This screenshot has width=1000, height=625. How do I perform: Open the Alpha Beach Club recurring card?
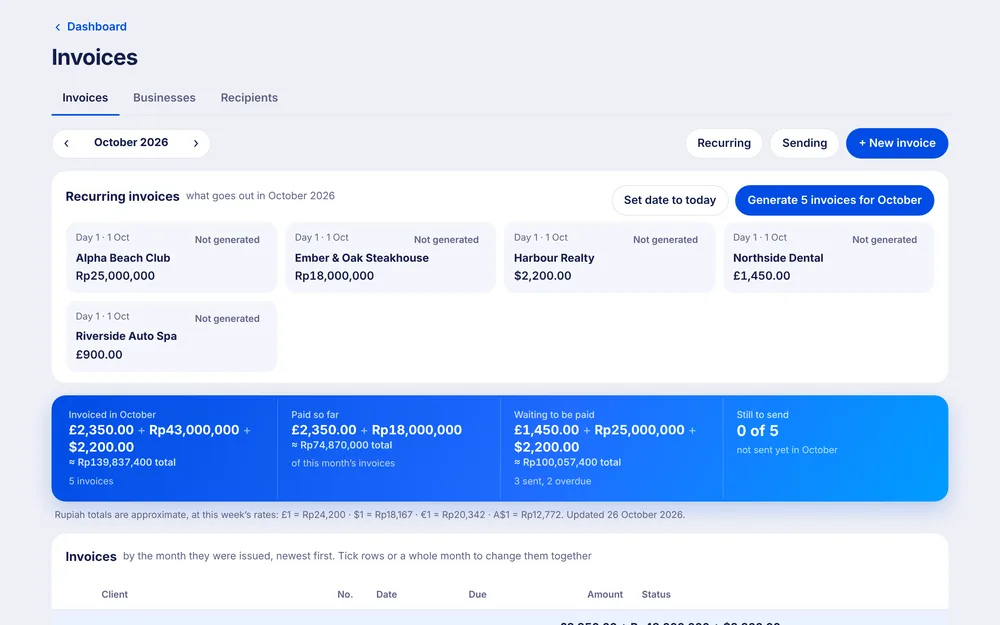pos(172,257)
